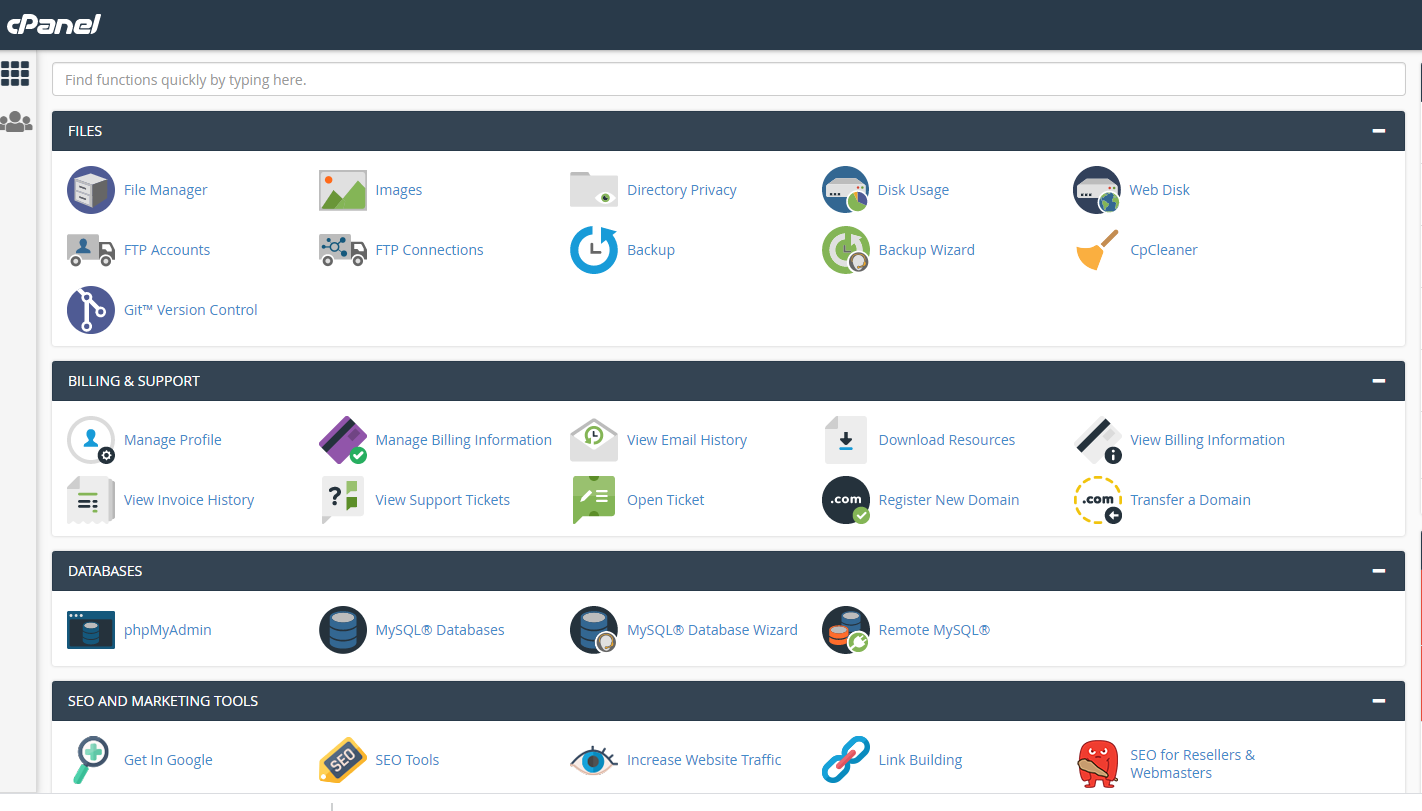The height and width of the screenshot is (811, 1422).
Task: Open the sidebar Home grid icon
Action: tap(15, 73)
